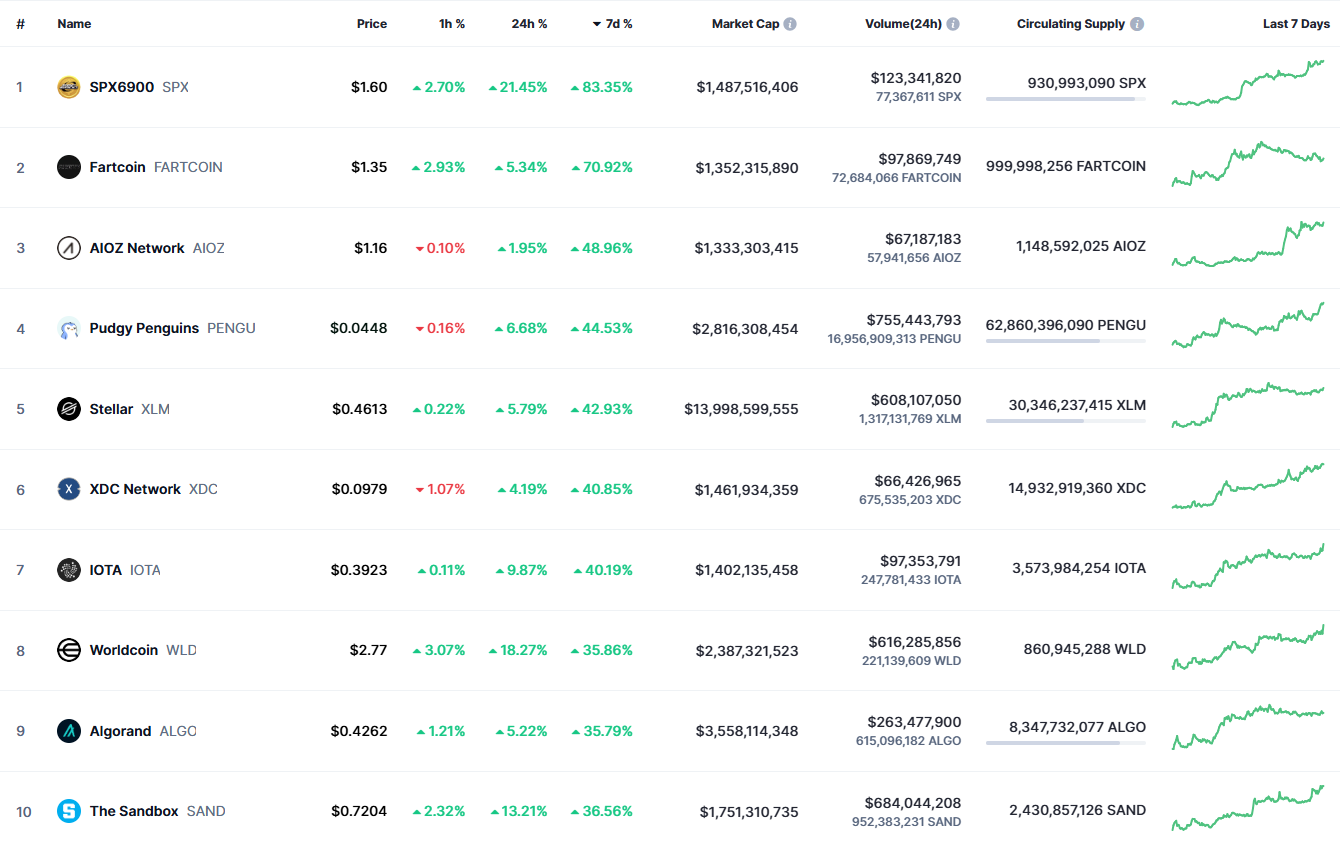The width and height of the screenshot is (1343, 845).
Task: Click Pudgy Penguins volume $755,443,793
Action: (914, 320)
